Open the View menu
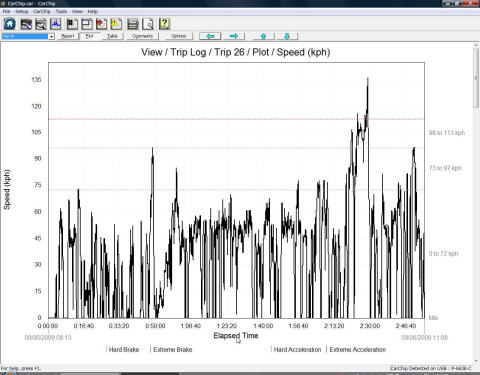Image resolution: width=480 pixels, height=375 pixels. [77, 11]
